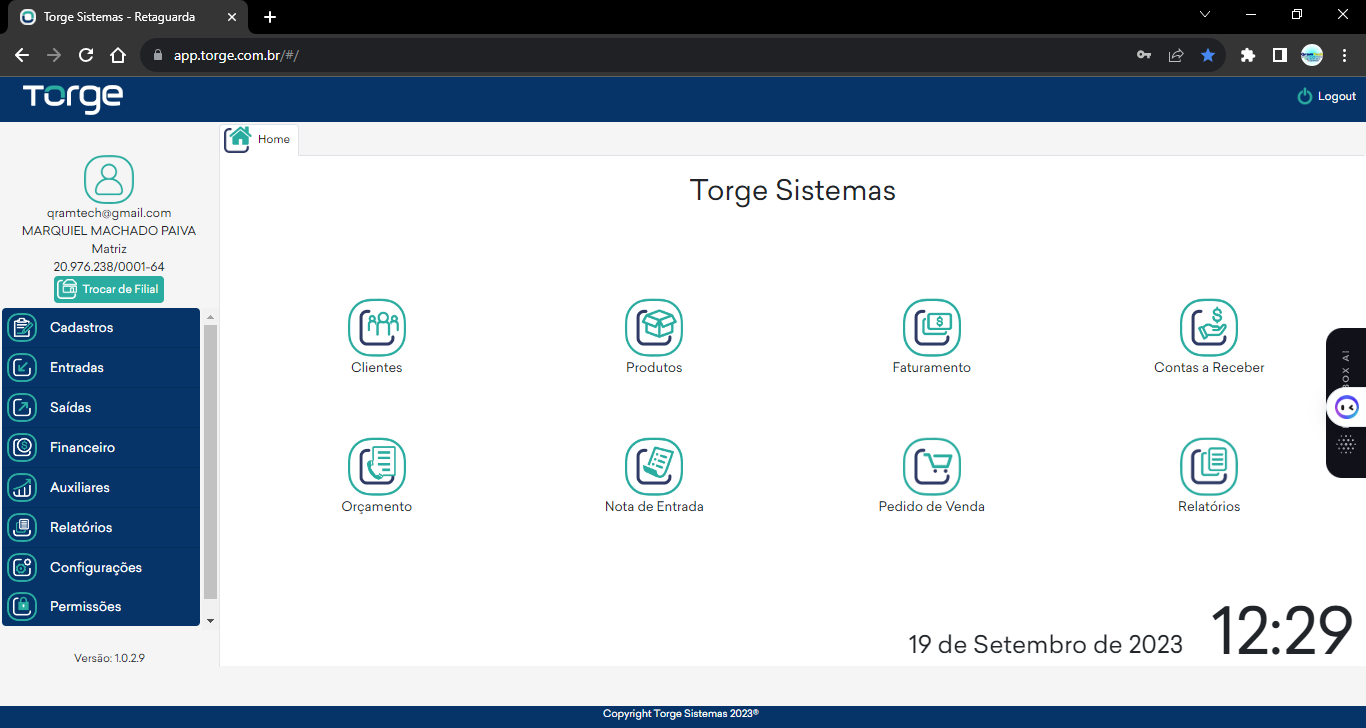Open the Relatórios icon on home grid
This screenshot has height=728, width=1366.
coord(1208,467)
